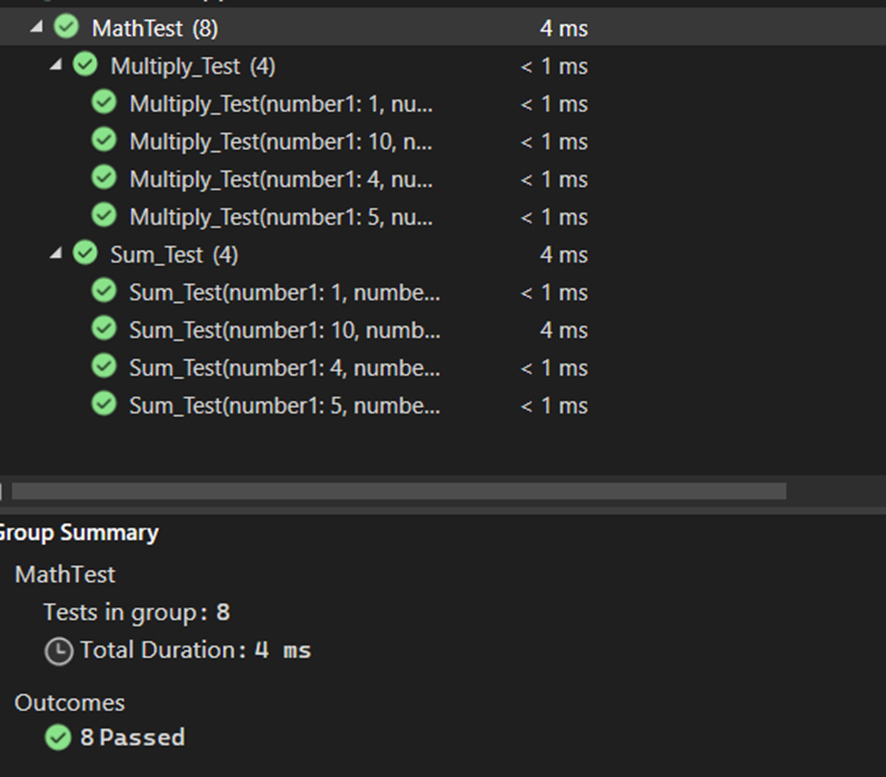Click the MathTest label under Group Summary

(x=65, y=575)
